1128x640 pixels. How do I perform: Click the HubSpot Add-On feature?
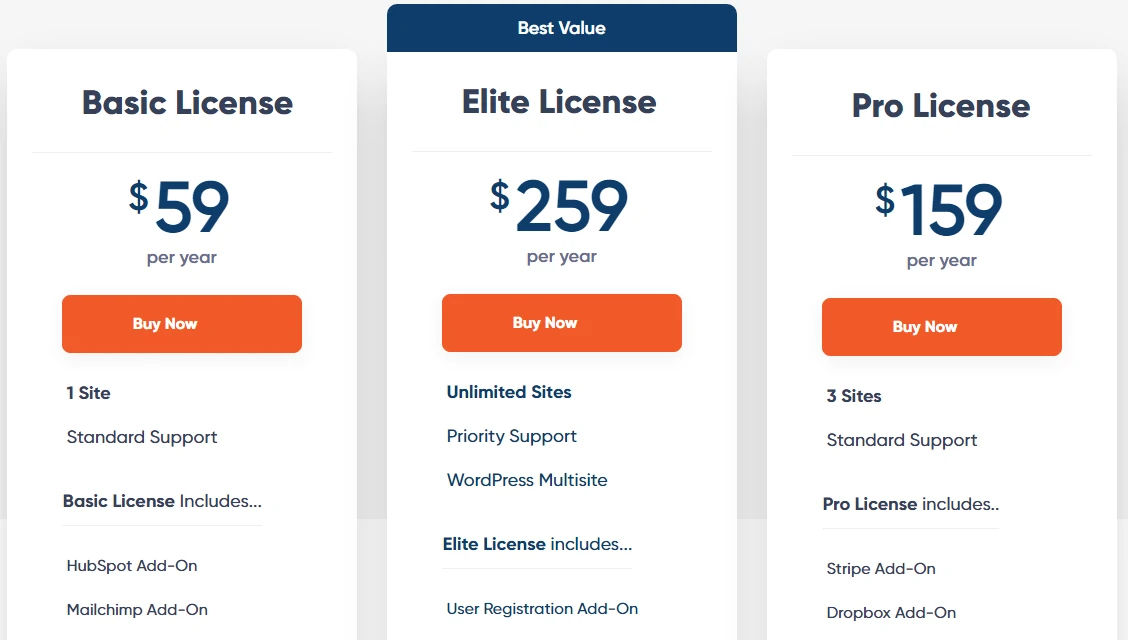click(x=132, y=566)
